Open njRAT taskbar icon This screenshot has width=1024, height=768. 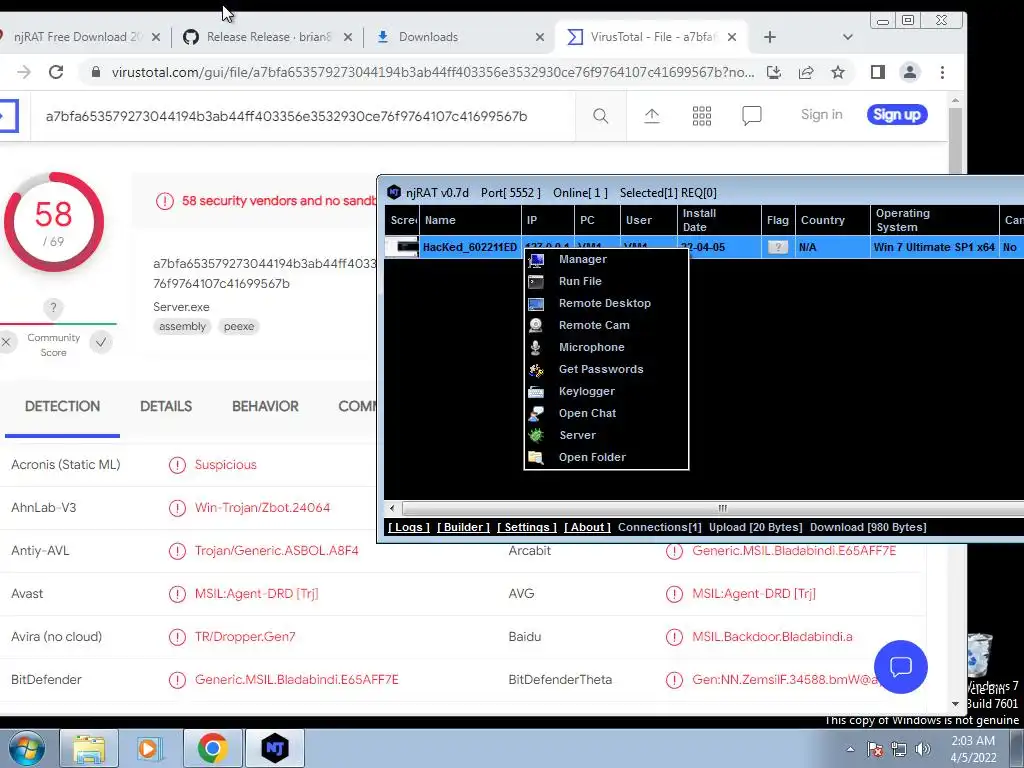(275, 748)
